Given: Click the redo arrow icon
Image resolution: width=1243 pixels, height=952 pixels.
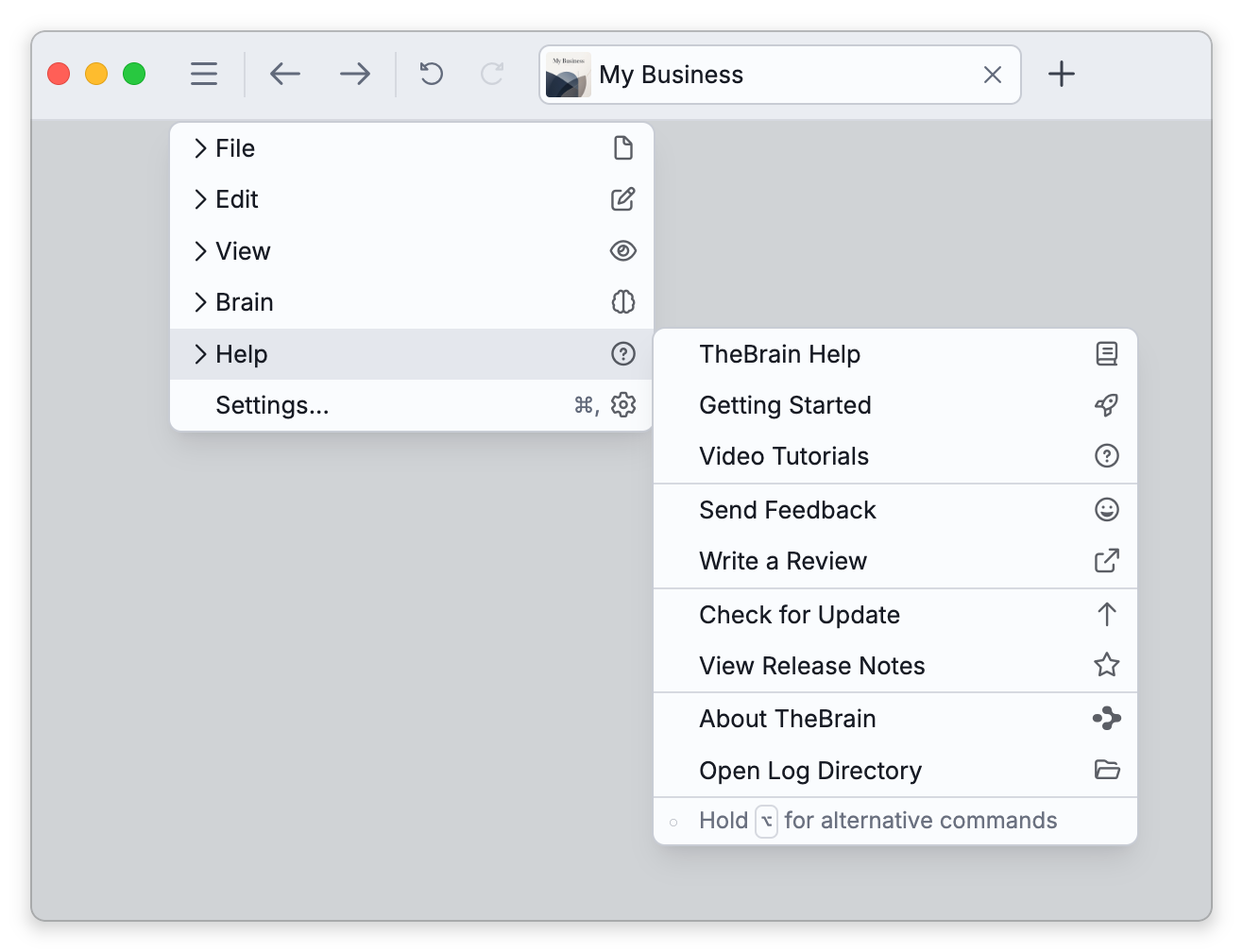Looking at the screenshot, I should (492, 74).
